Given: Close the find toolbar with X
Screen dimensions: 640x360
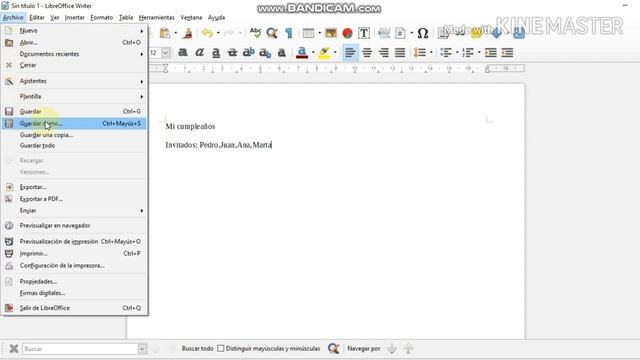Looking at the screenshot, I should point(13,349).
